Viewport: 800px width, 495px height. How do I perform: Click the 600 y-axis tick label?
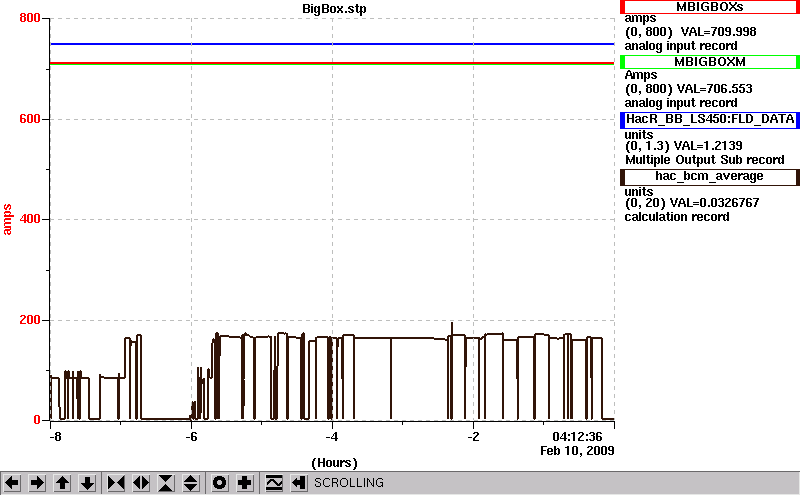click(30, 119)
